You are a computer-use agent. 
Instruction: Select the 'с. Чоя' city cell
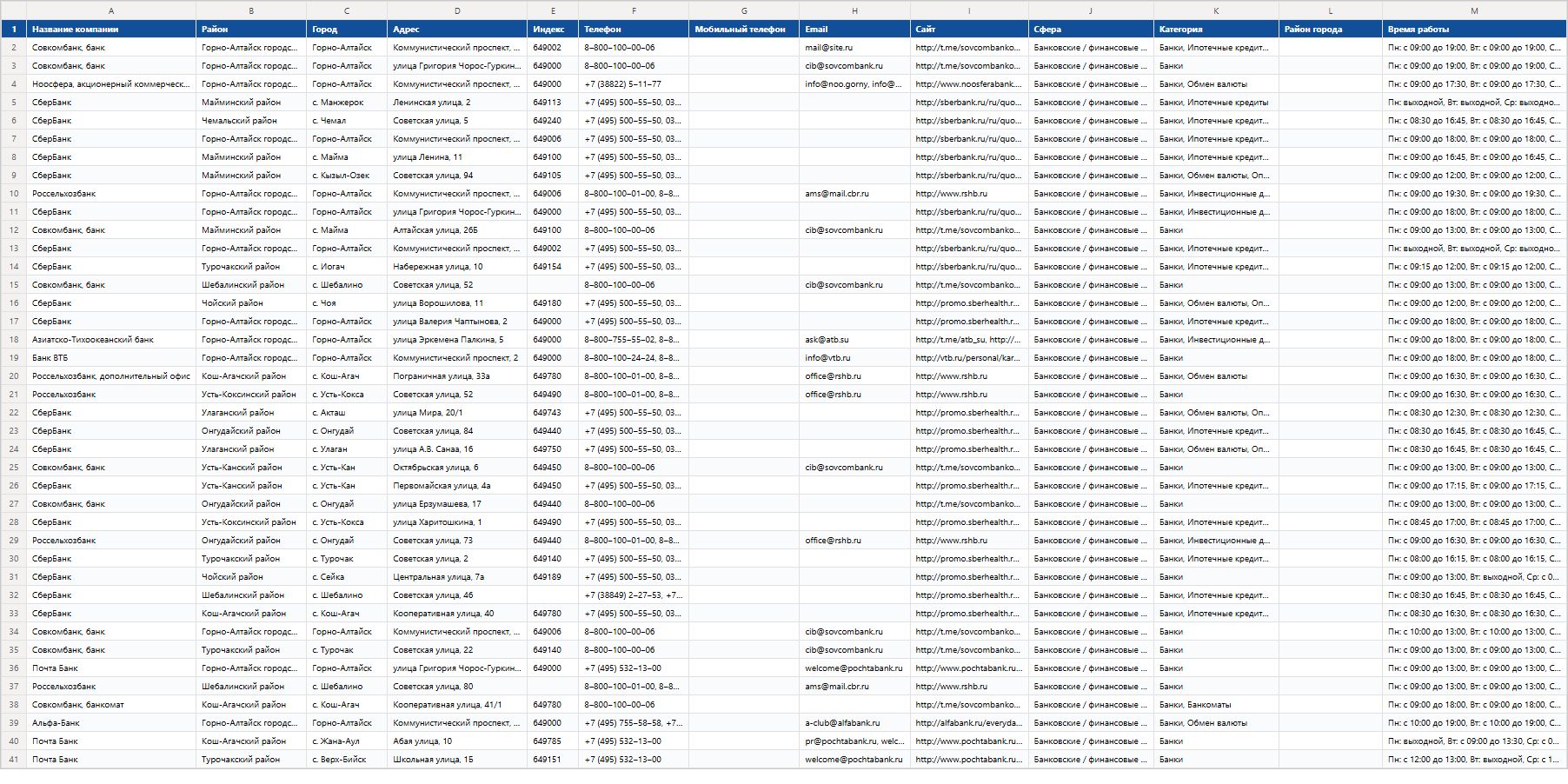click(x=347, y=303)
